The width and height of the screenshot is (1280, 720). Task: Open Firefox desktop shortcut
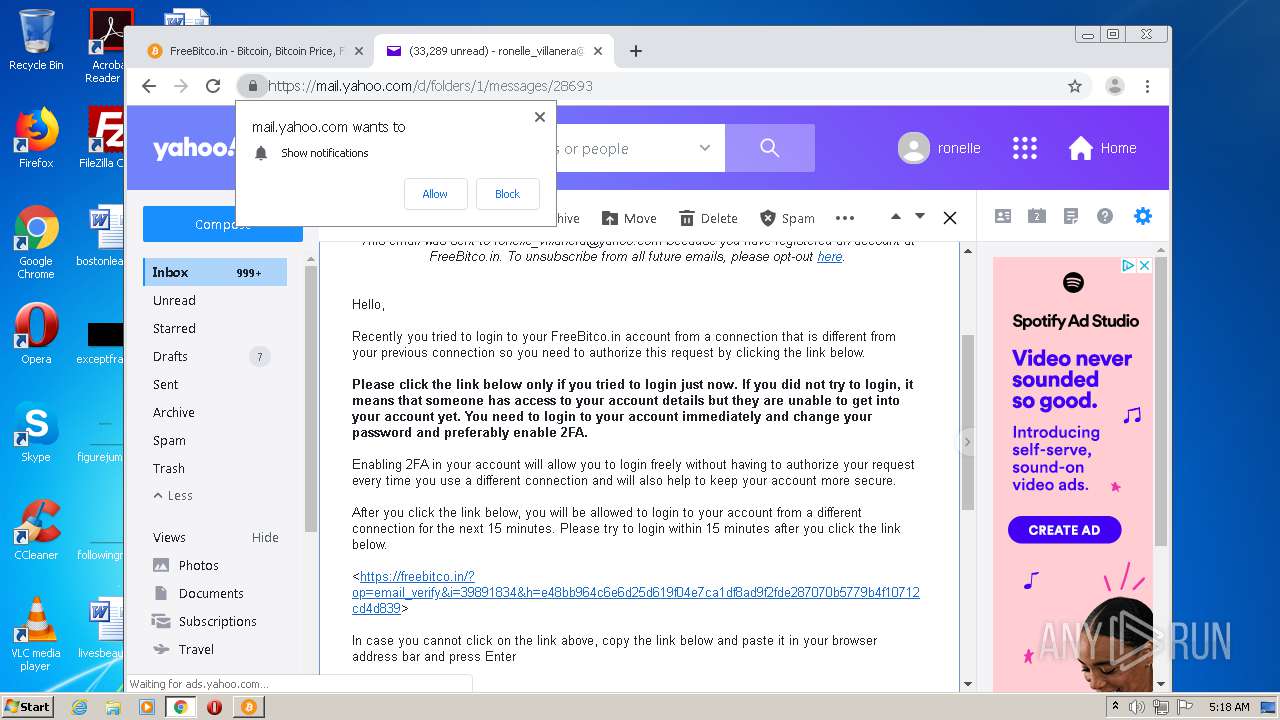(x=36, y=139)
